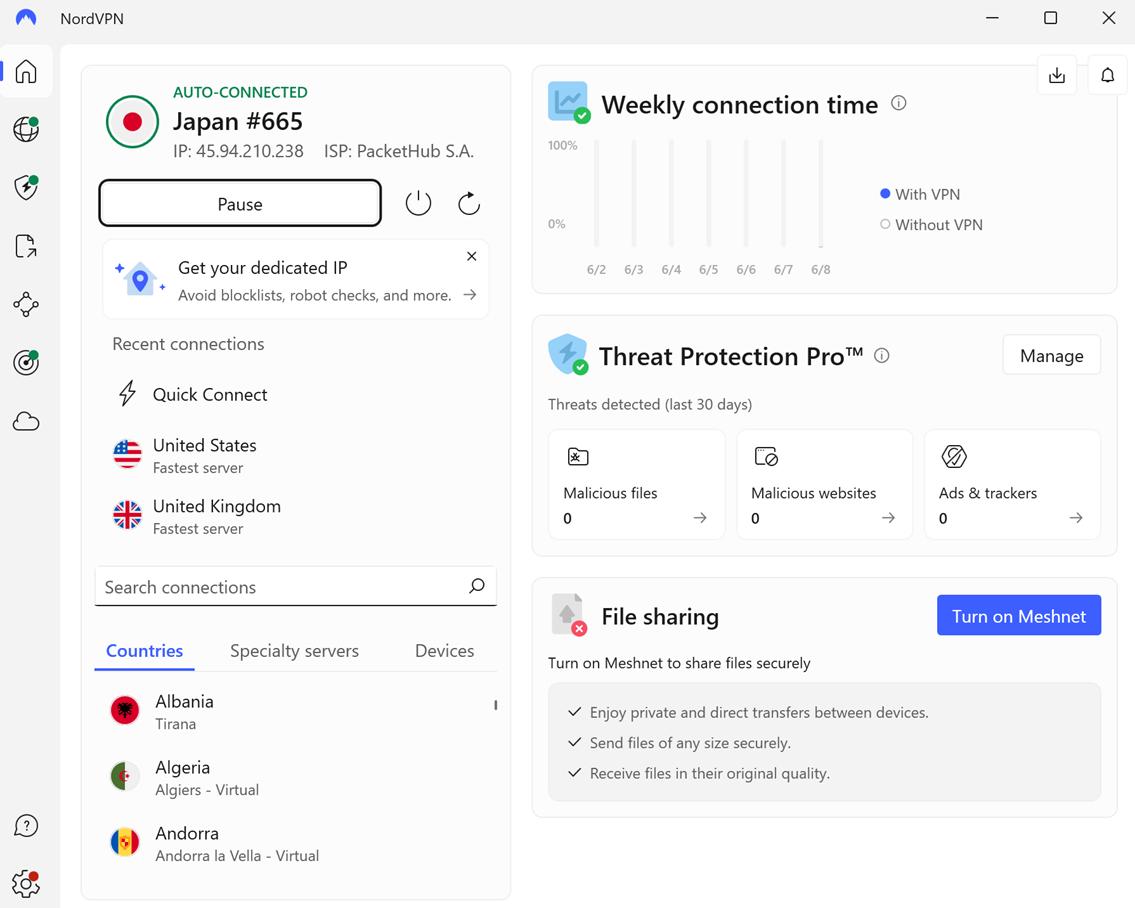This screenshot has height=908, width=1135.
Task: Open the downloads icon at top right
Action: pos(1057,75)
